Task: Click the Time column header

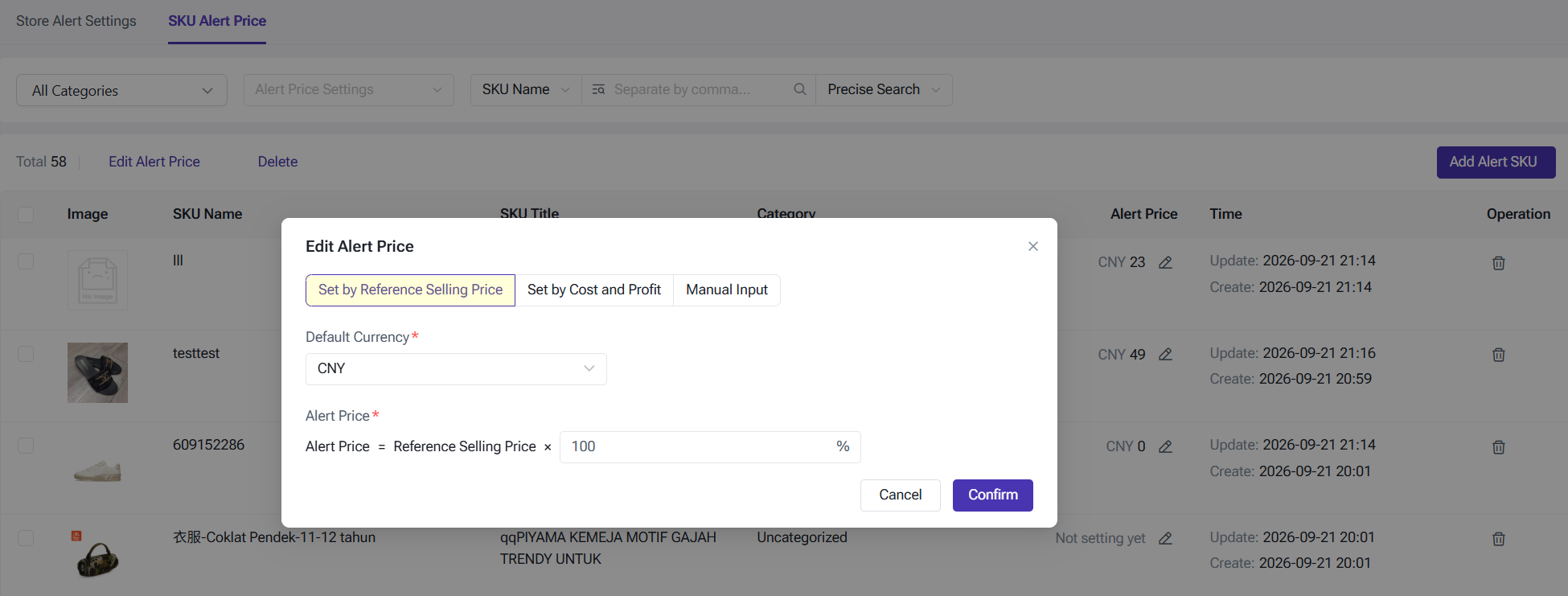Action: (1225, 214)
